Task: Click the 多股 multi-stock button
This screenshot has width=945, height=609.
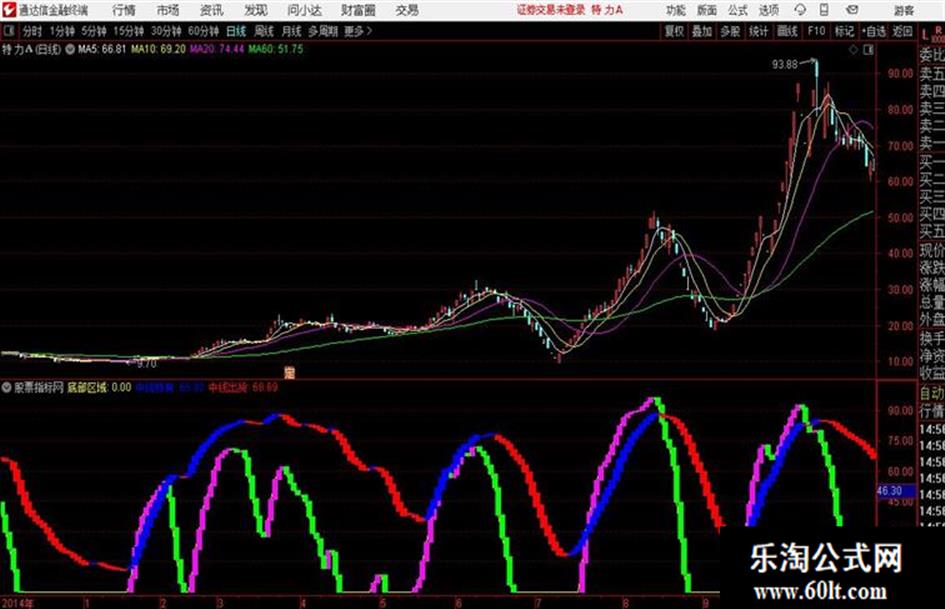Action: point(730,31)
